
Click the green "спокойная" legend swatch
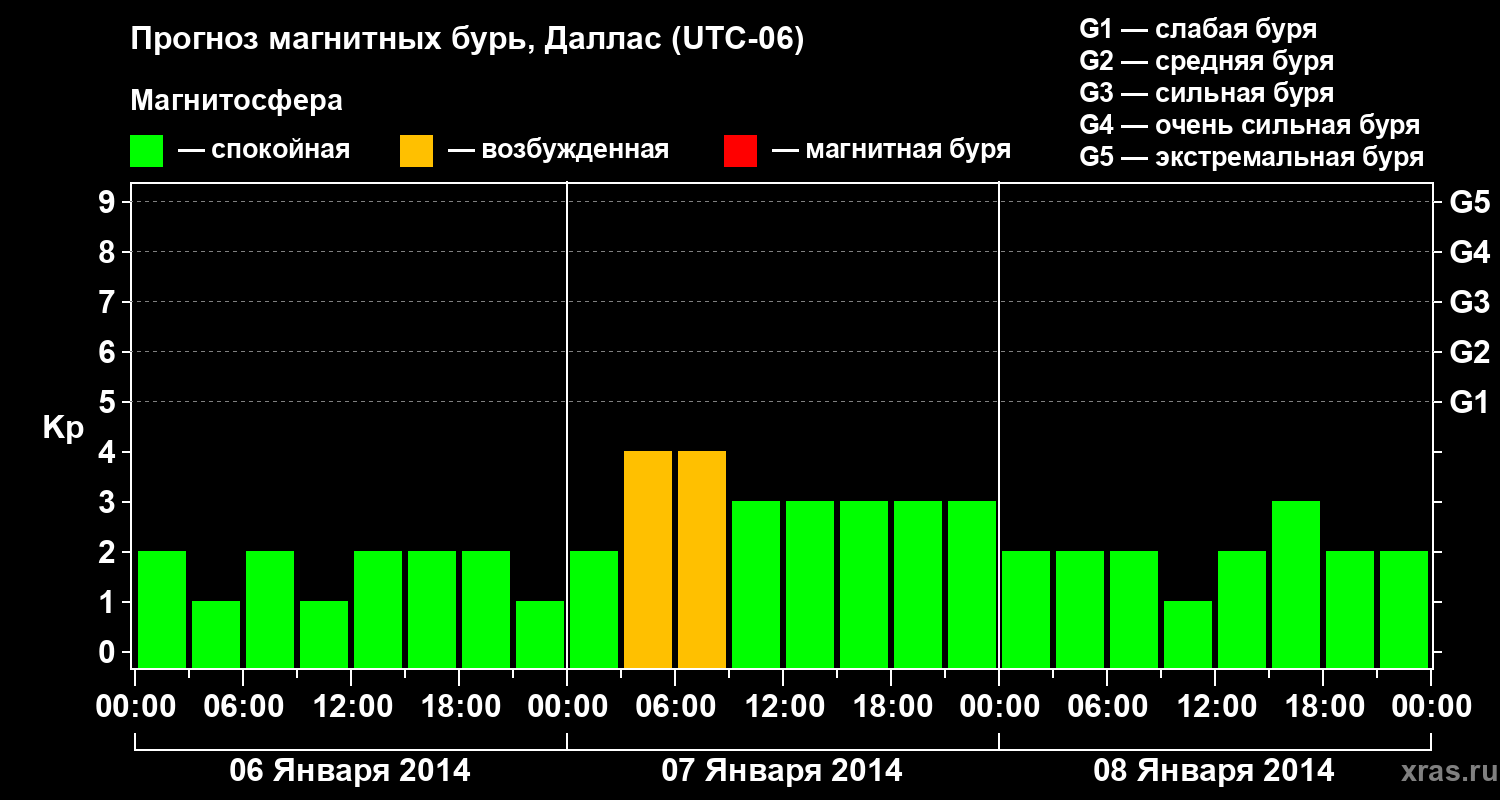[146, 151]
